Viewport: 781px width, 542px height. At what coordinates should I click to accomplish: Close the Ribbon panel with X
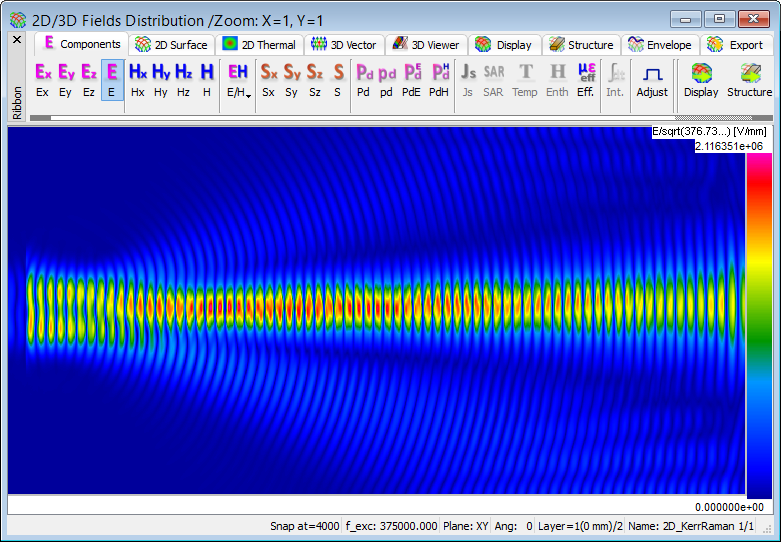click(16, 40)
